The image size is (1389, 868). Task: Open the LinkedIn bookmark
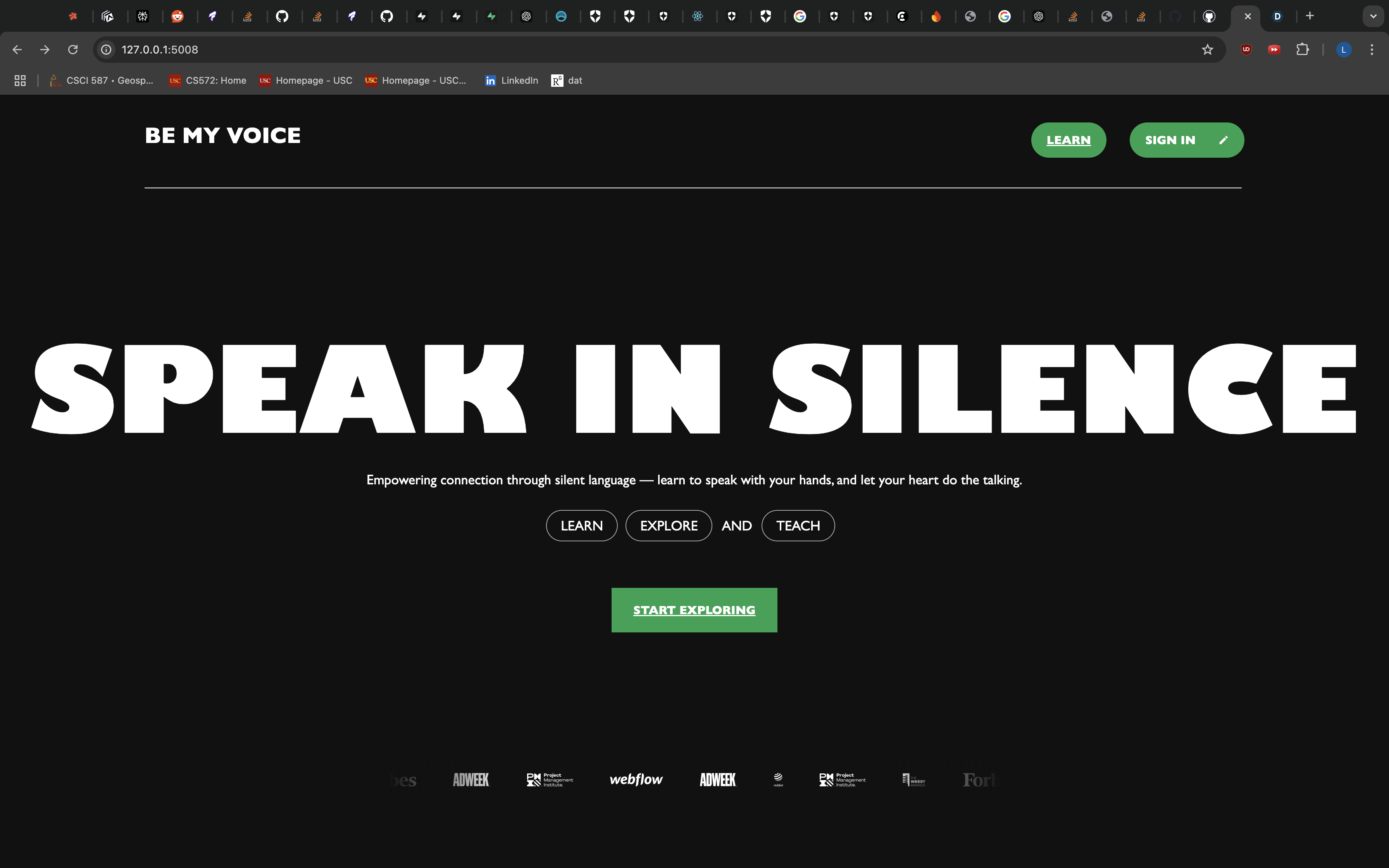tap(512, 80)
